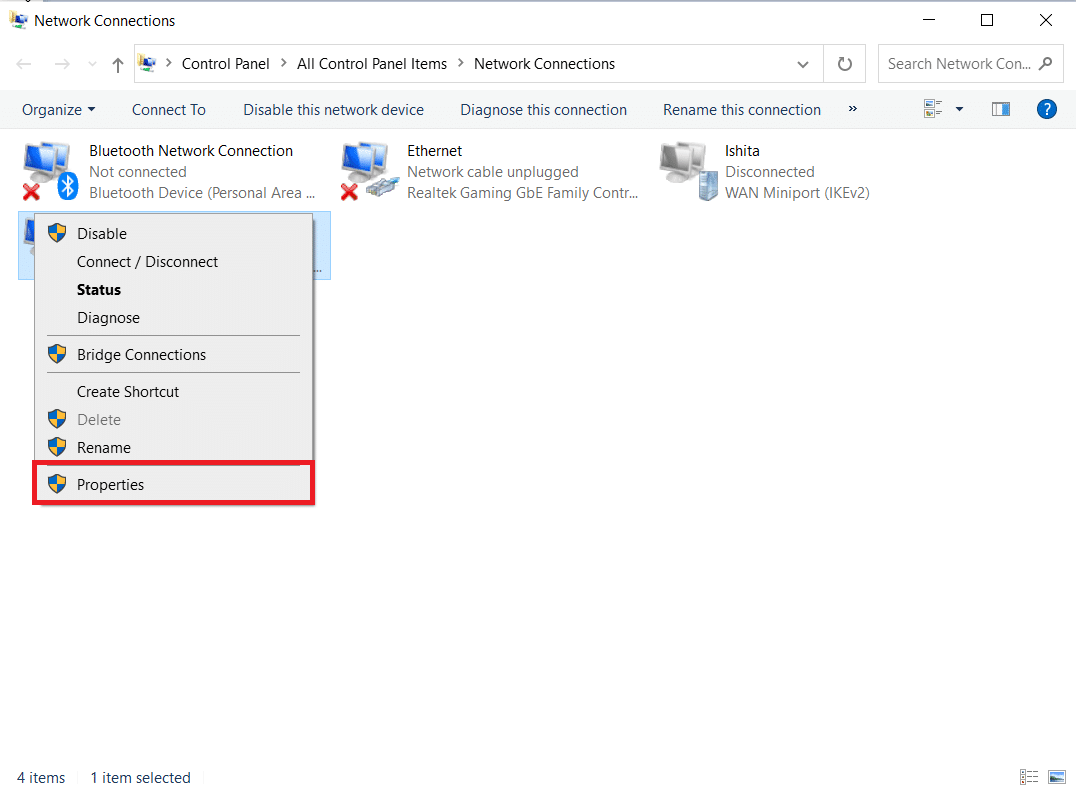Open the Organize dropdown menu
The image size is (1076, 791).
point(58,110)
